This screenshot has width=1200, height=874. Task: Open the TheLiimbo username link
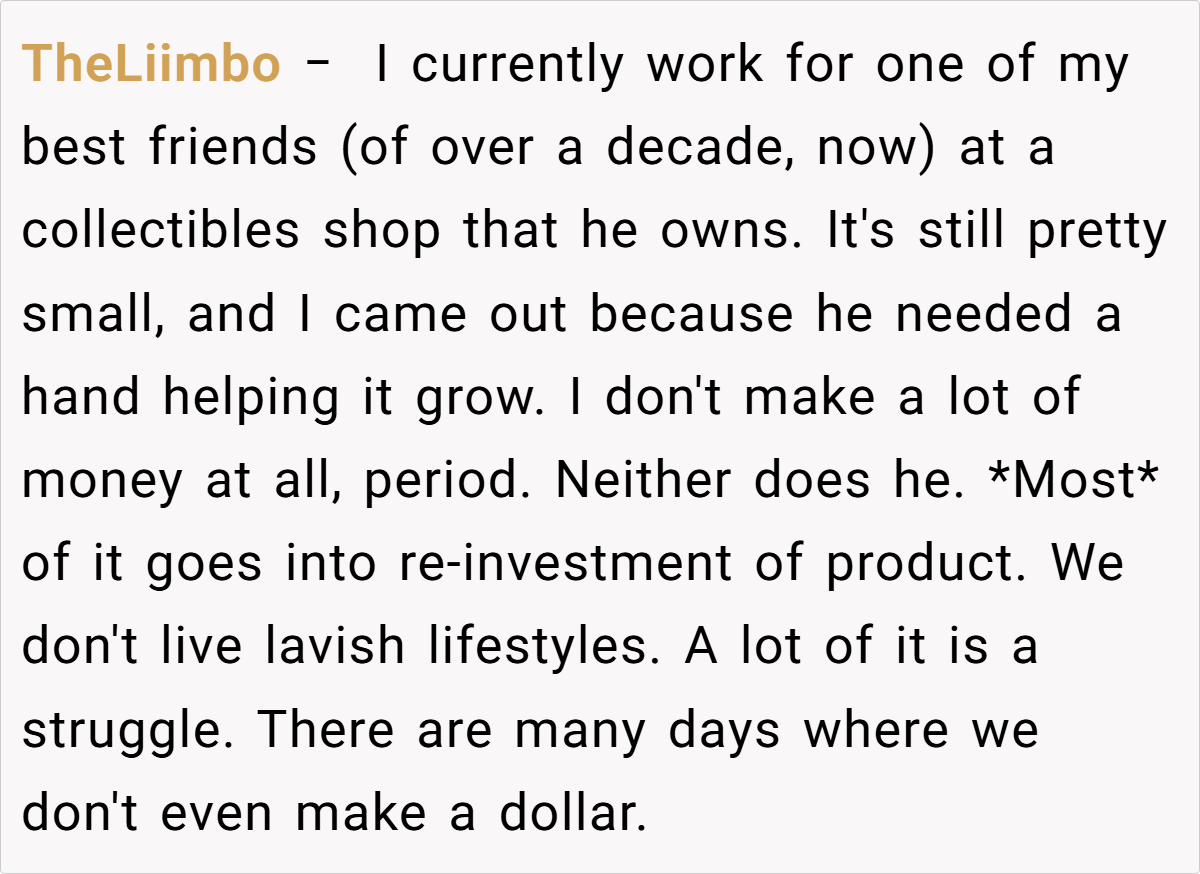[152, 66]
